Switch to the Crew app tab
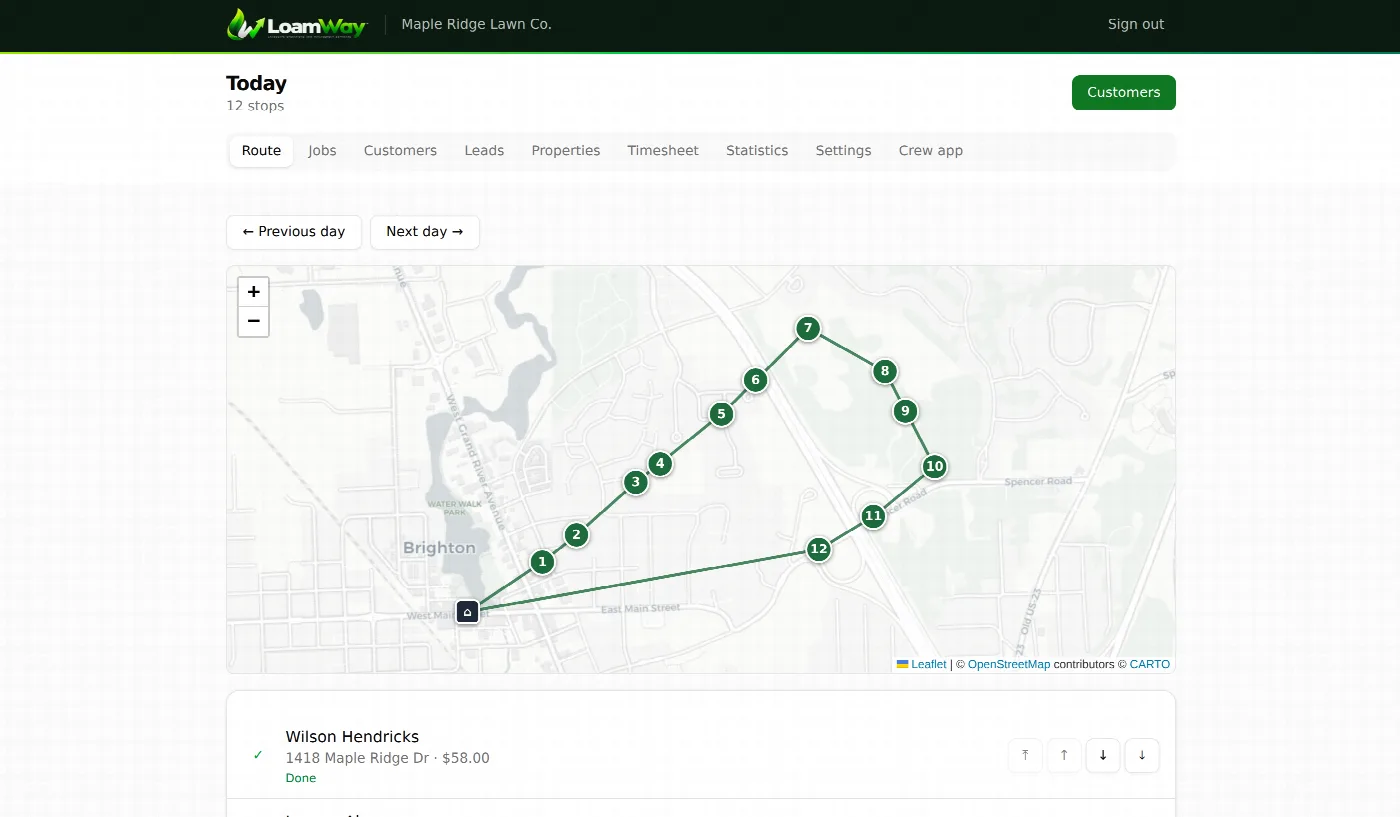Screen dimensions: 1400x817 [931, 151]
